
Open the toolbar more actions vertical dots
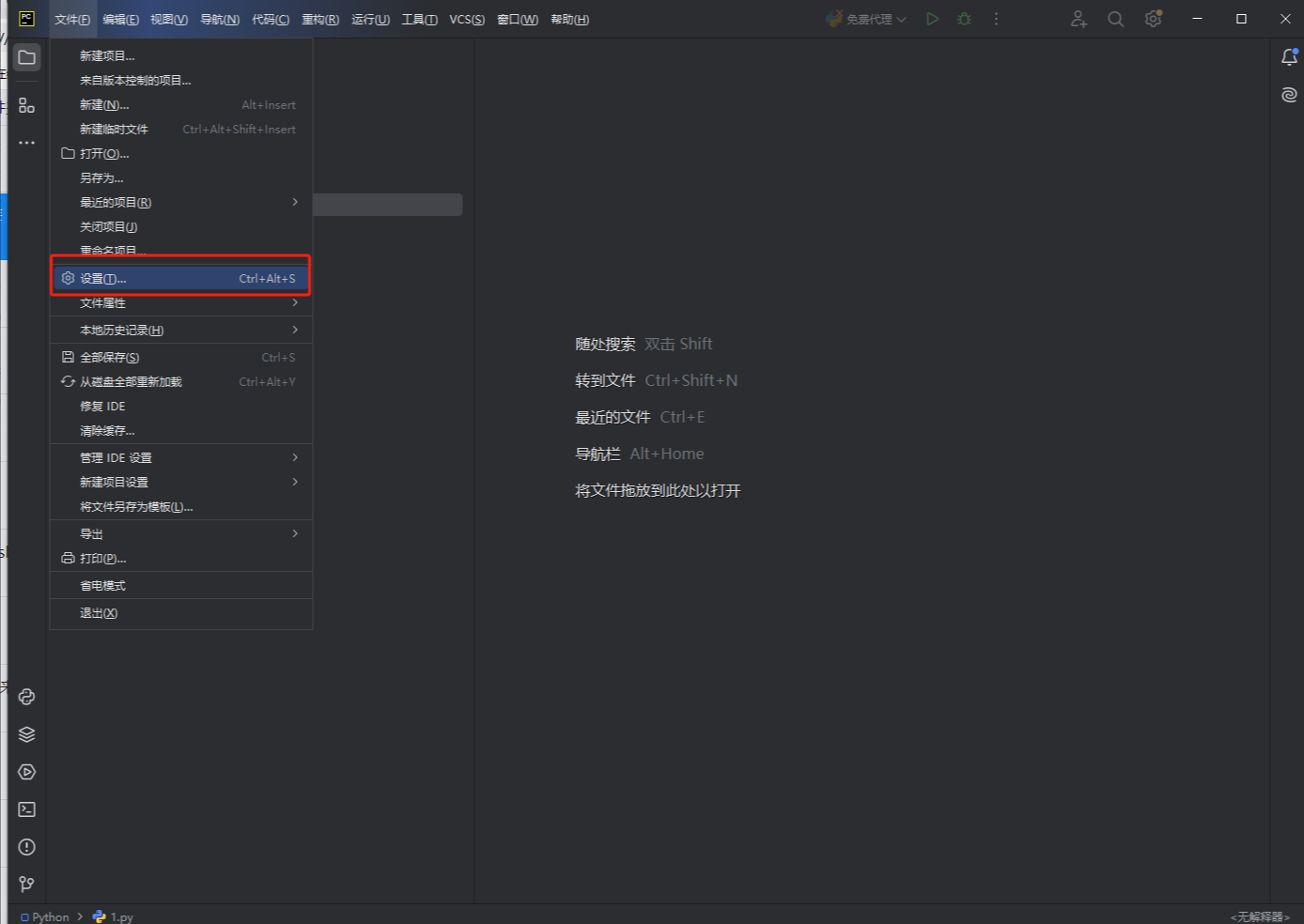pyautogui.click(x=996, y=19)
